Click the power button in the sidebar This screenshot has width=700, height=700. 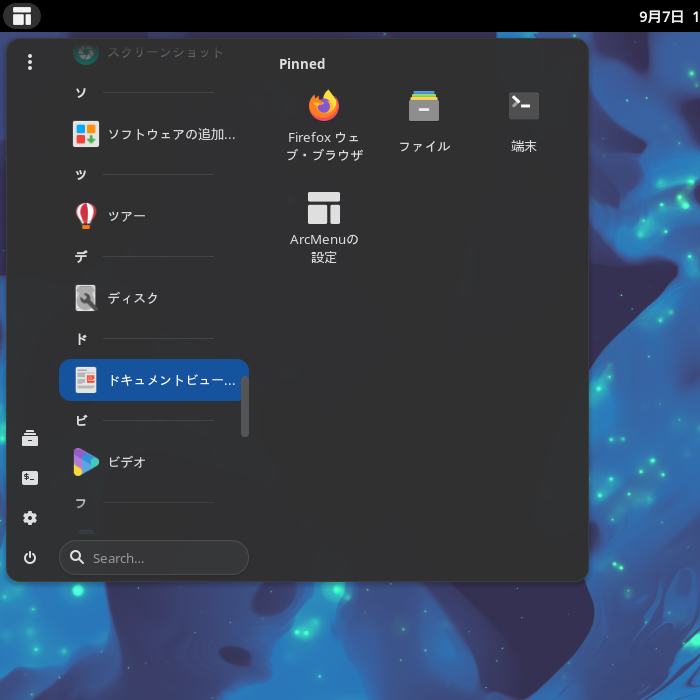30,558
